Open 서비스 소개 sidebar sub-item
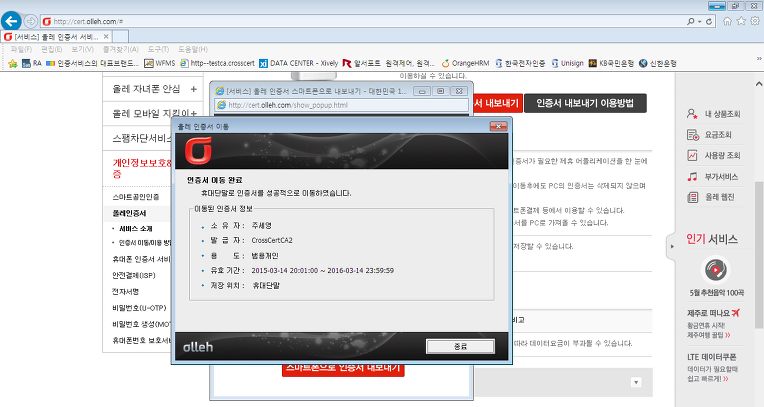The image size is (764, 407). (135, 229)
